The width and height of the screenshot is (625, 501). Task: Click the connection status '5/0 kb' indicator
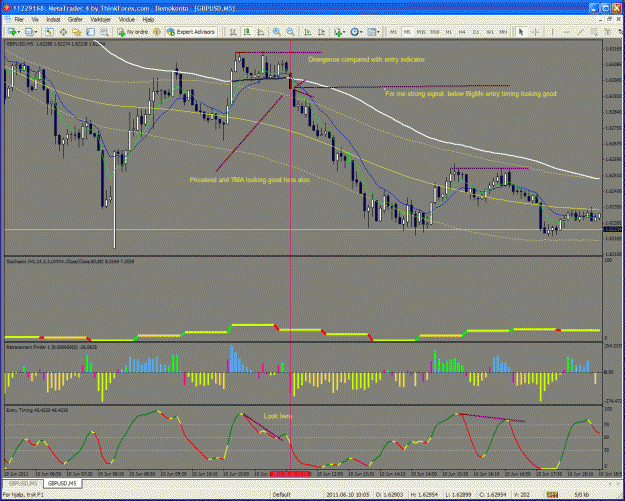(x=584, y=495)
